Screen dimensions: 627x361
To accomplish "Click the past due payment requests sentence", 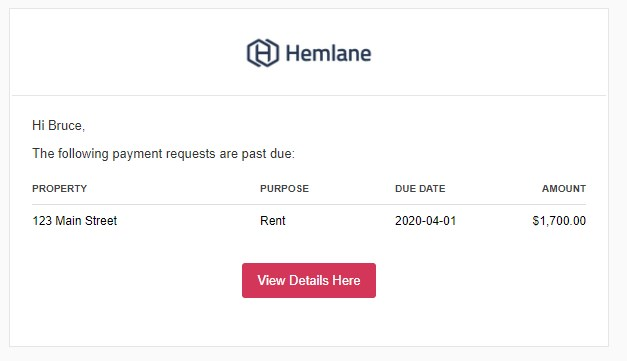I will [x=163, y=154].
